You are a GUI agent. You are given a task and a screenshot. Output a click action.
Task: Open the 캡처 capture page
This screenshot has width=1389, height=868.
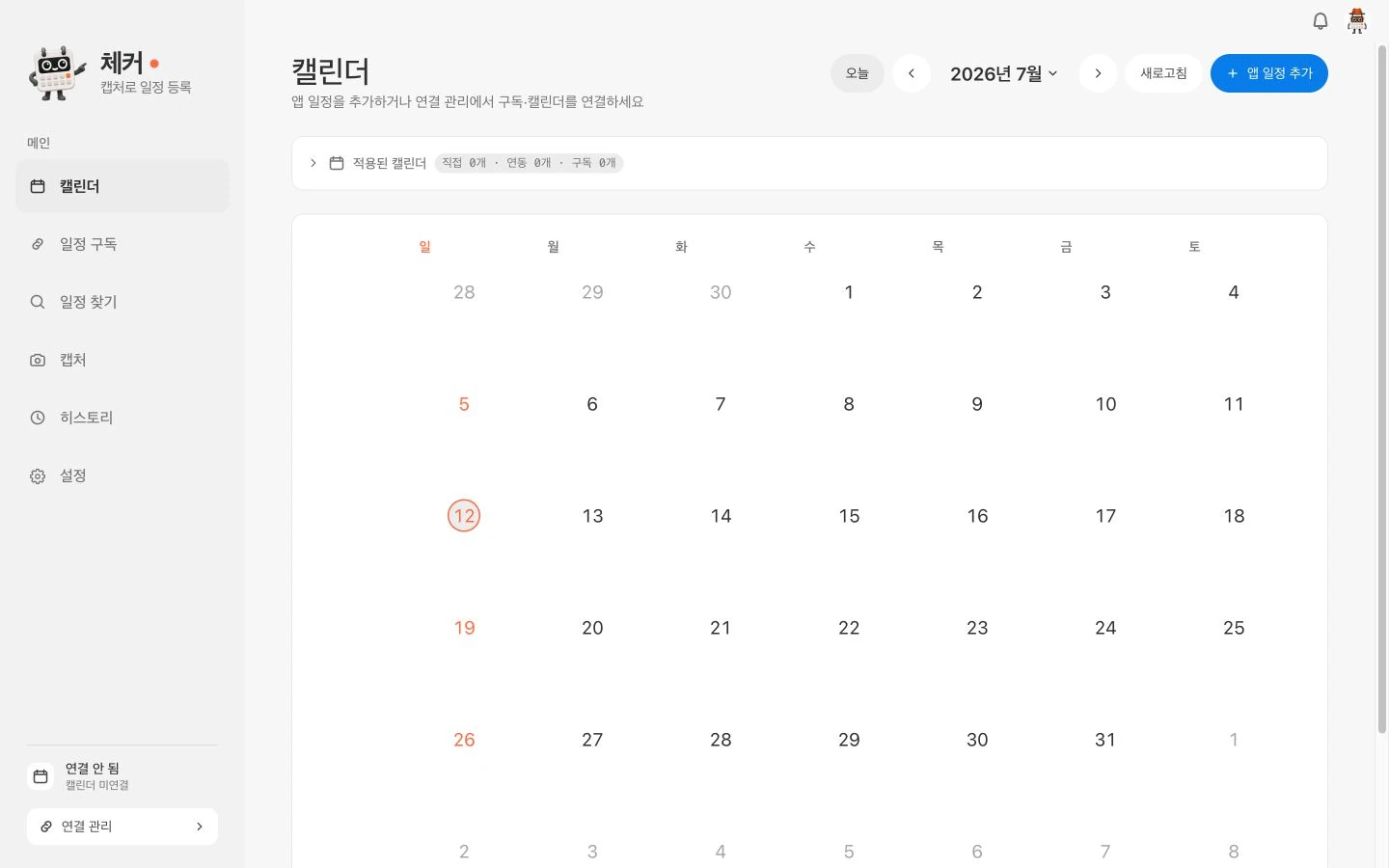click(x=123, y=360)
